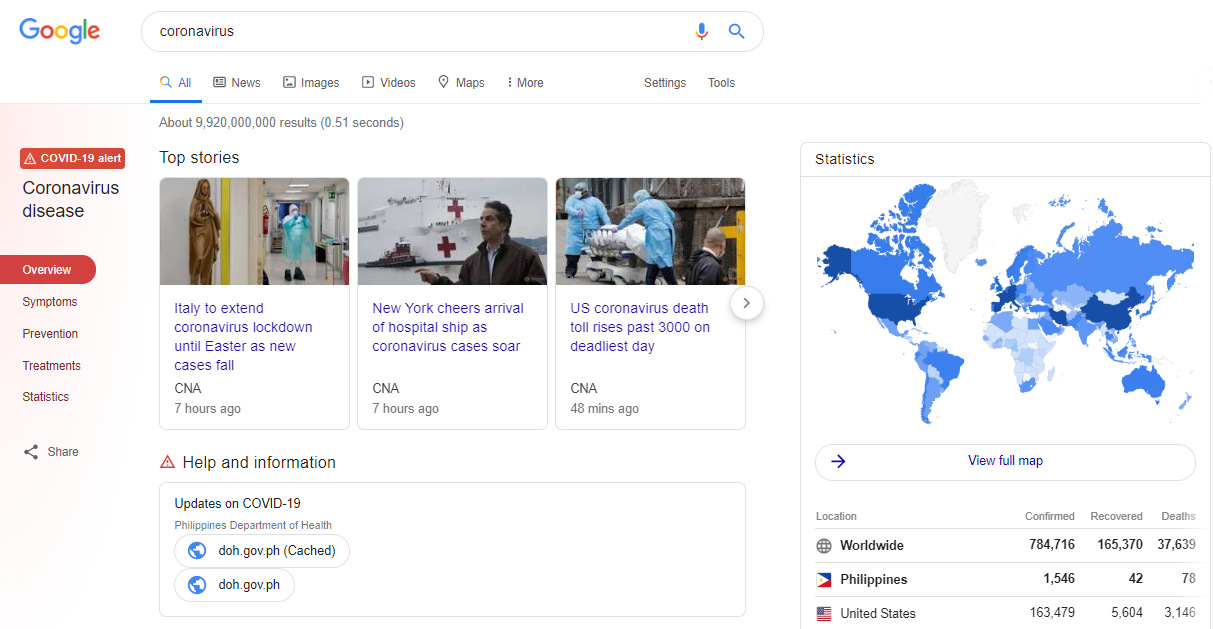Switch to the Images tab

[x=311, y=83]
